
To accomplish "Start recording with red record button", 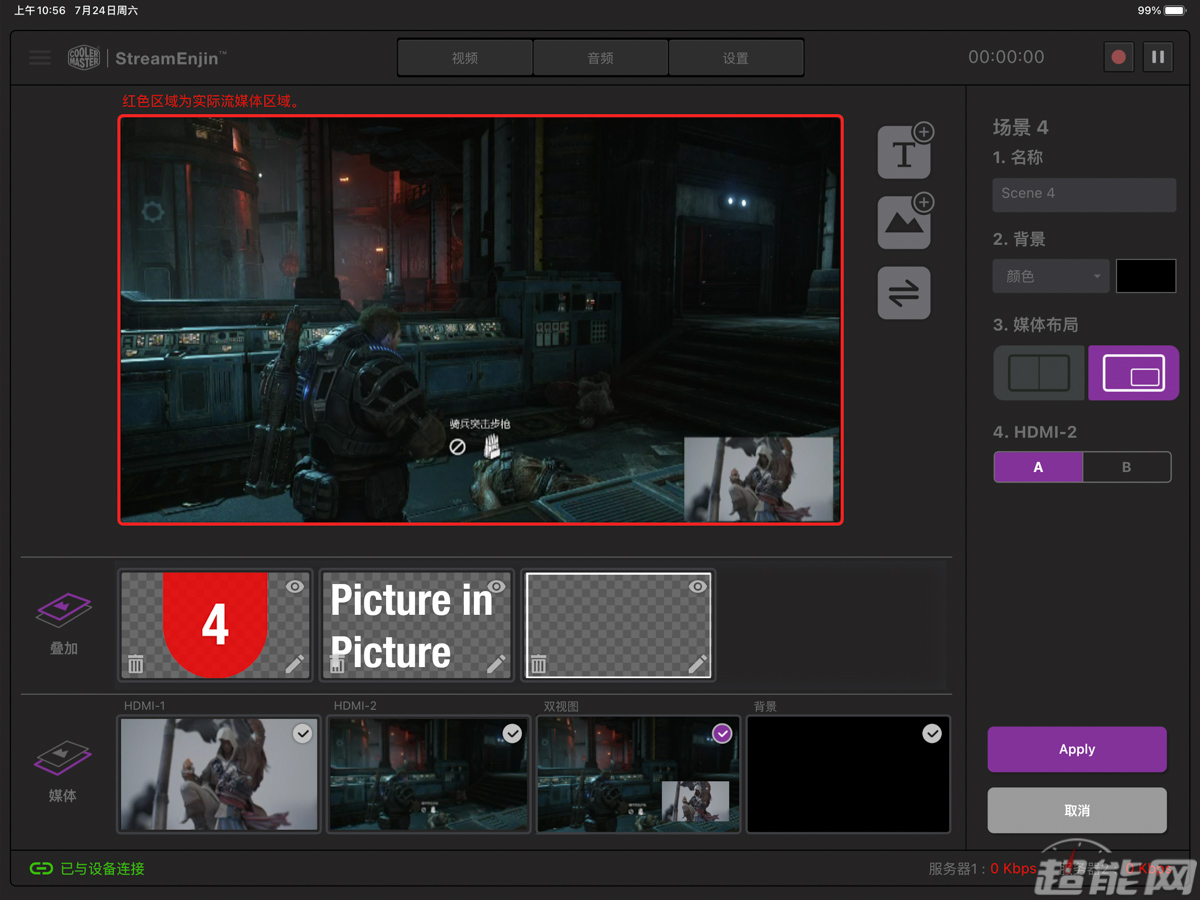I will 1119,57.
